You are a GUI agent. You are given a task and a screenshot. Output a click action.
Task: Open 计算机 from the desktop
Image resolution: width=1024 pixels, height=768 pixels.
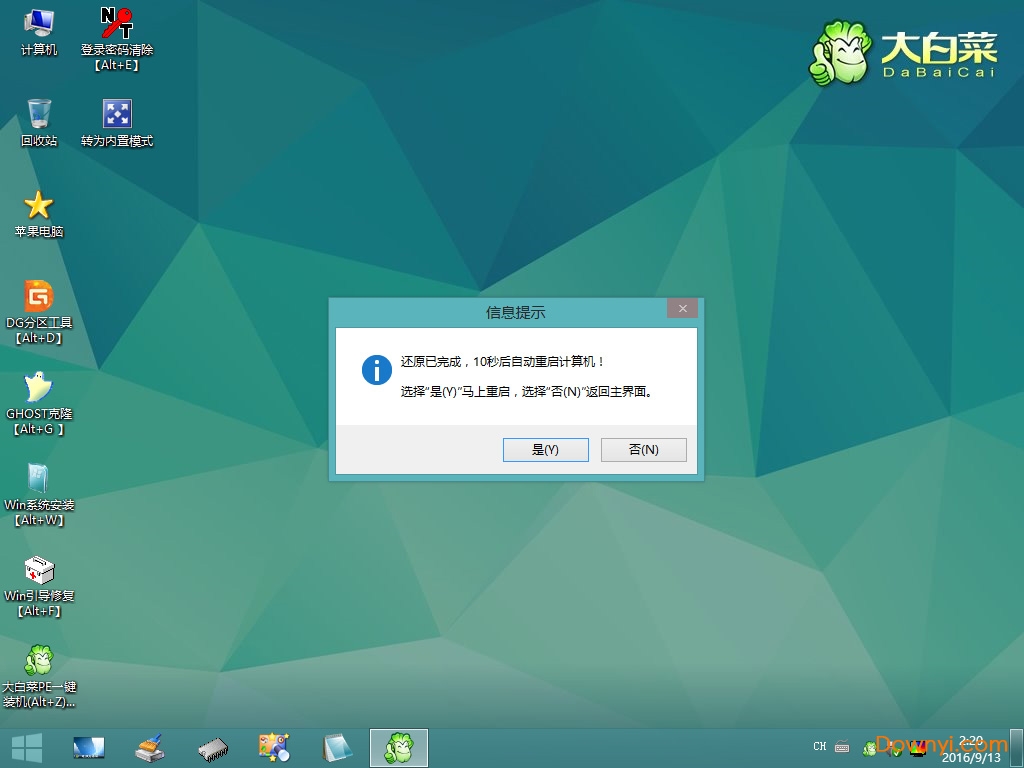tap(40, 25)
